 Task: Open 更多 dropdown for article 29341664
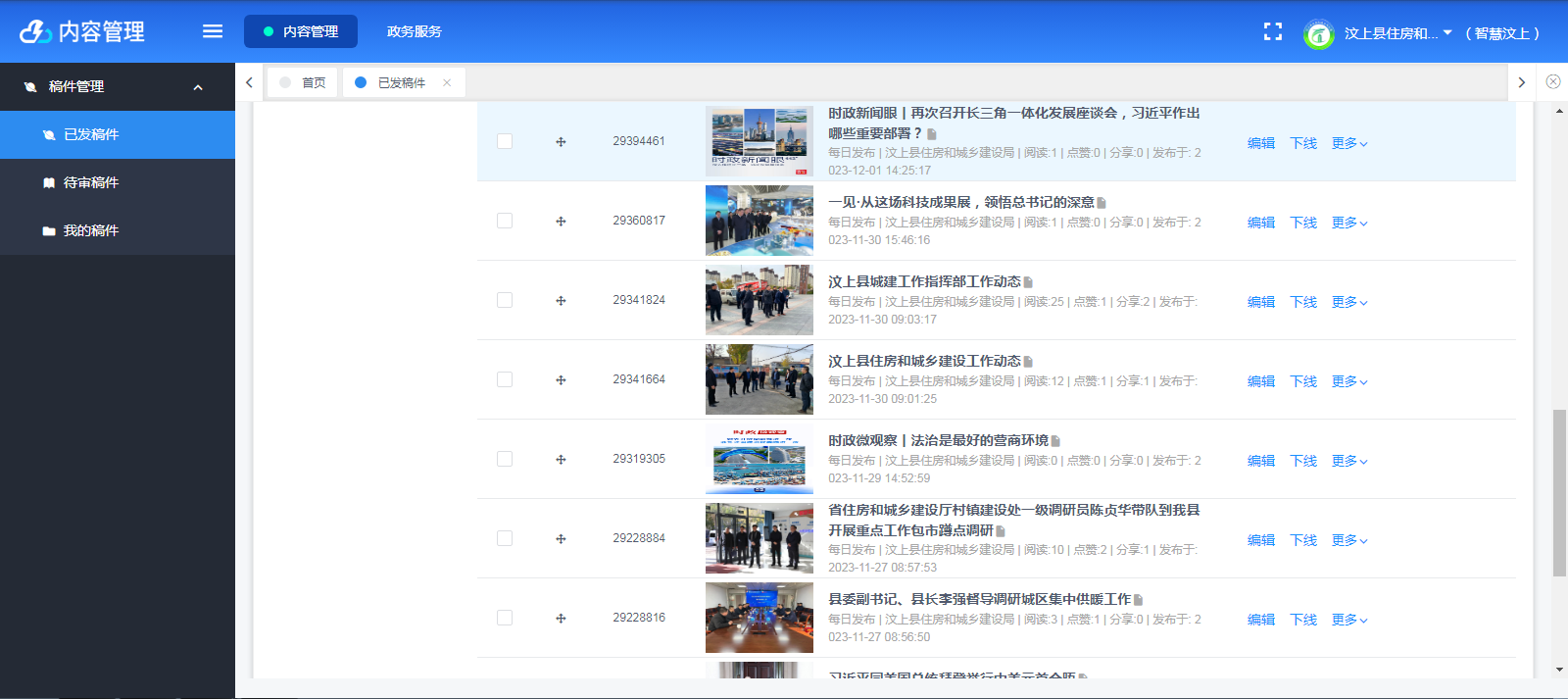[1349, 381]
